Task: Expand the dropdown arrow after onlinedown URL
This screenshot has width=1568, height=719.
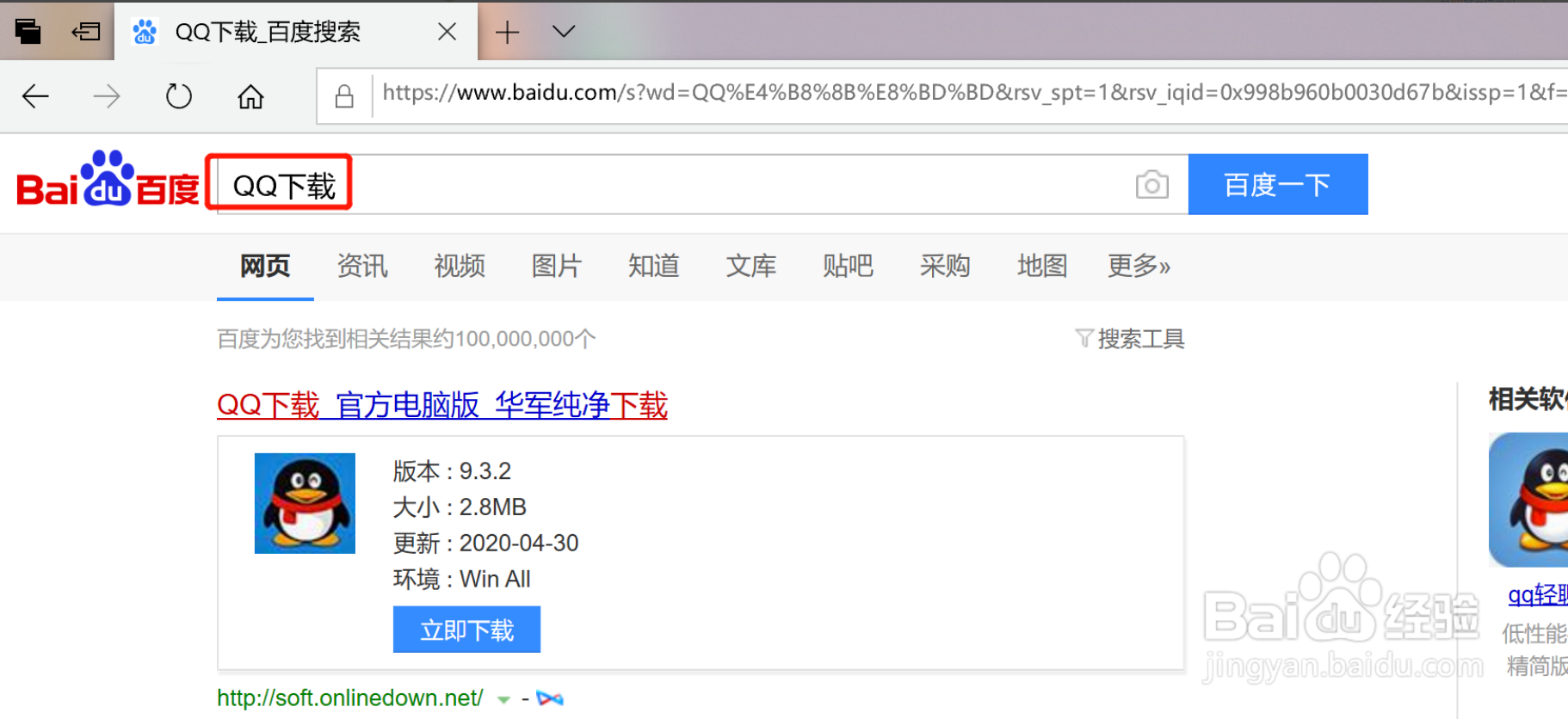Action: 503,699
